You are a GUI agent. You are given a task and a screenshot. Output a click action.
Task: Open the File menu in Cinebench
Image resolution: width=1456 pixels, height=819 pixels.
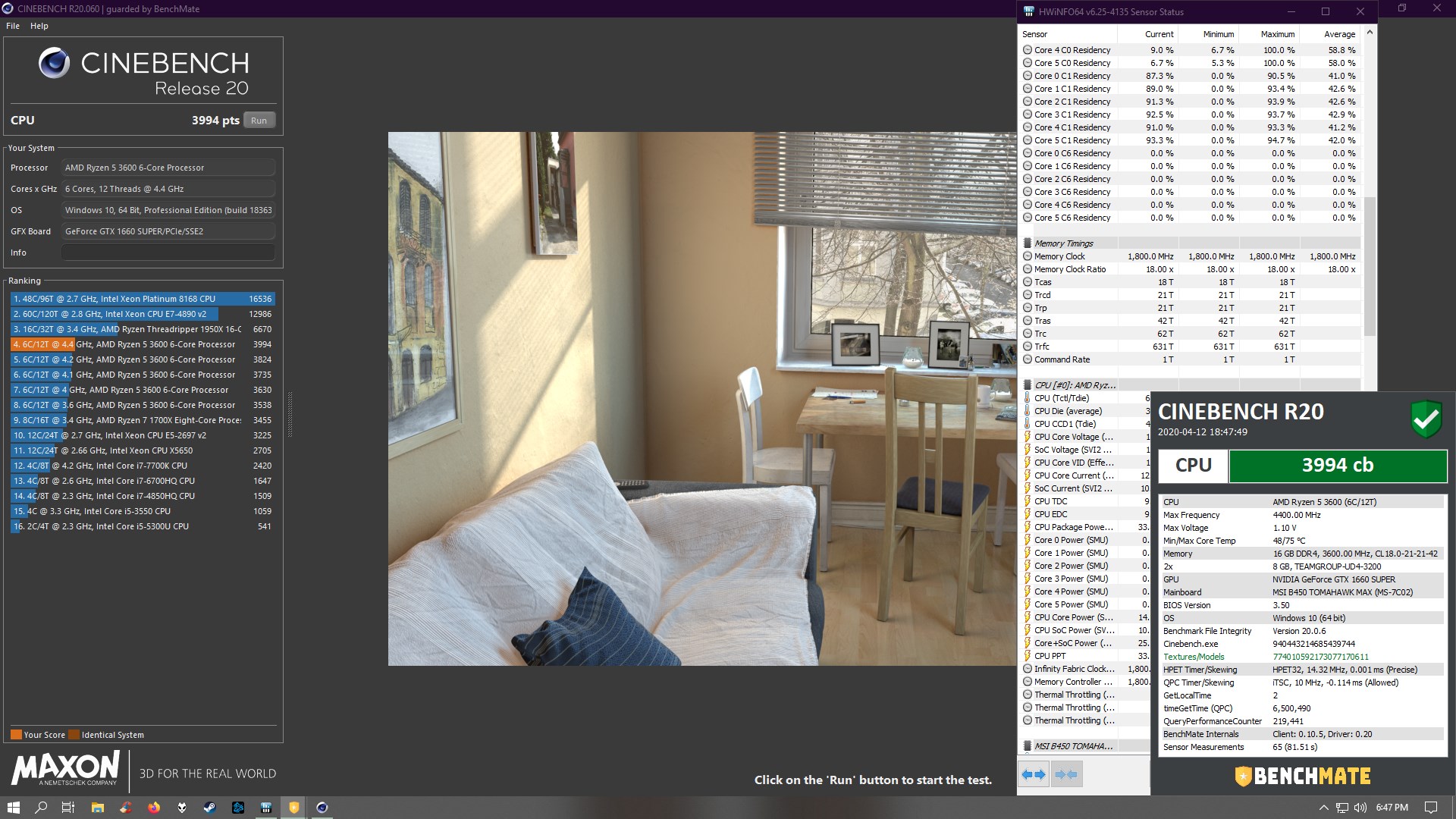(x=13, y=26)
